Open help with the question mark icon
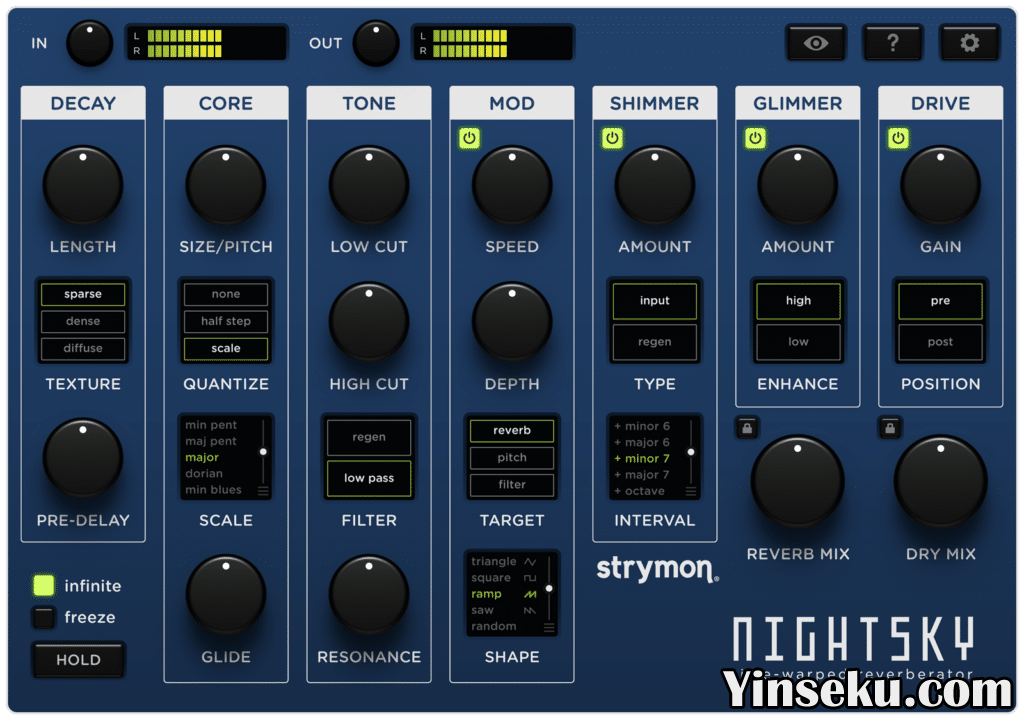The height and width of the screenshot is (720, 1024). pyautogui.click(x=893, y=43)
